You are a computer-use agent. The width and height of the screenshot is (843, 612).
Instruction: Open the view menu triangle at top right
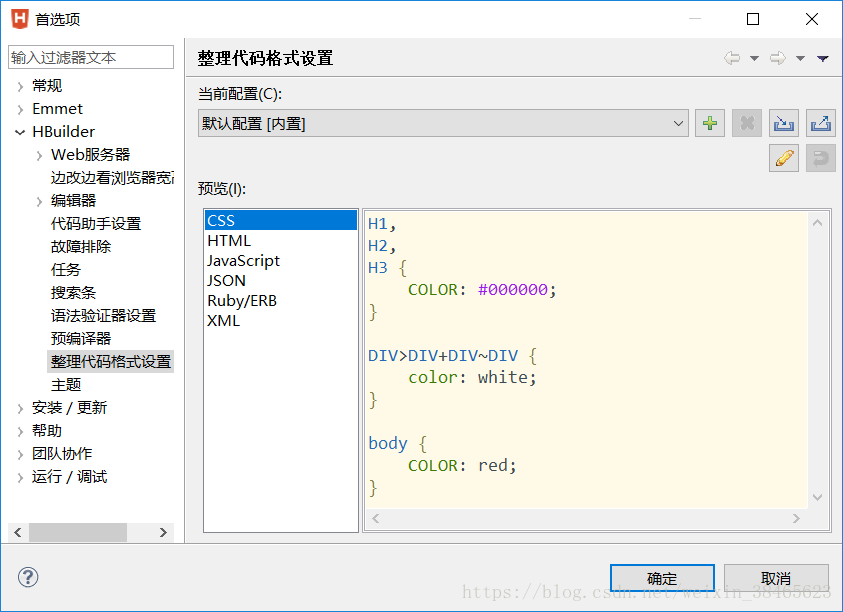click(823, 58)
